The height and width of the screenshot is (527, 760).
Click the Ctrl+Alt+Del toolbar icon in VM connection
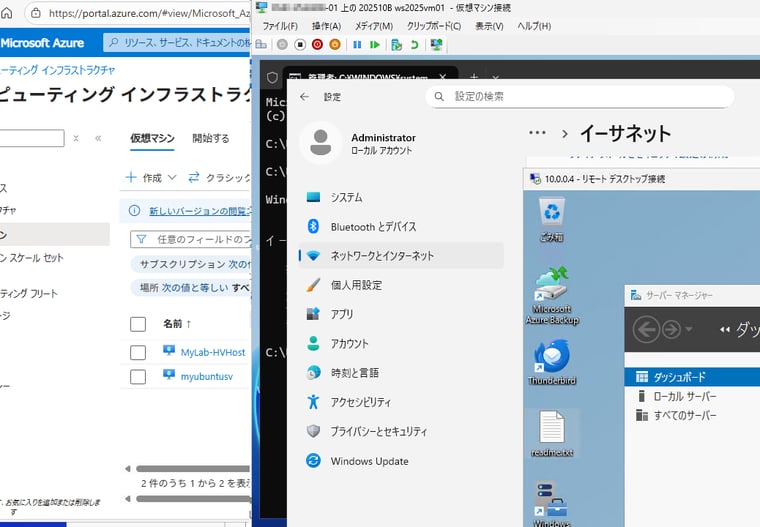pyautogui.click(x=261, y=45)
